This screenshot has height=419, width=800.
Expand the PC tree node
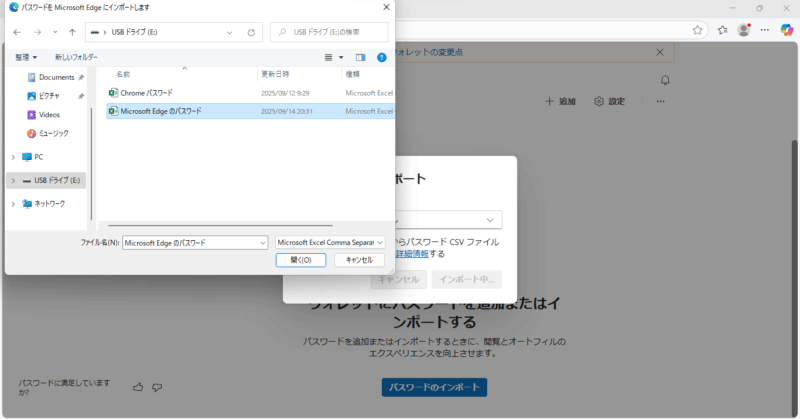pyautogui.click(x=13, y=157)
